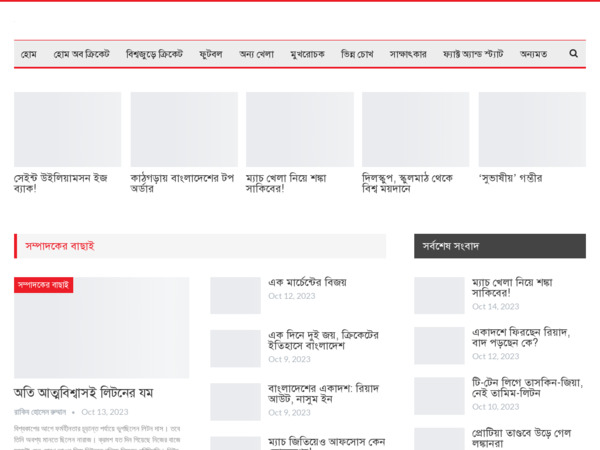Open article এক মার্চেন্টের বিজয়
Viewport: 600px width, 450px height.
[307, 282]
